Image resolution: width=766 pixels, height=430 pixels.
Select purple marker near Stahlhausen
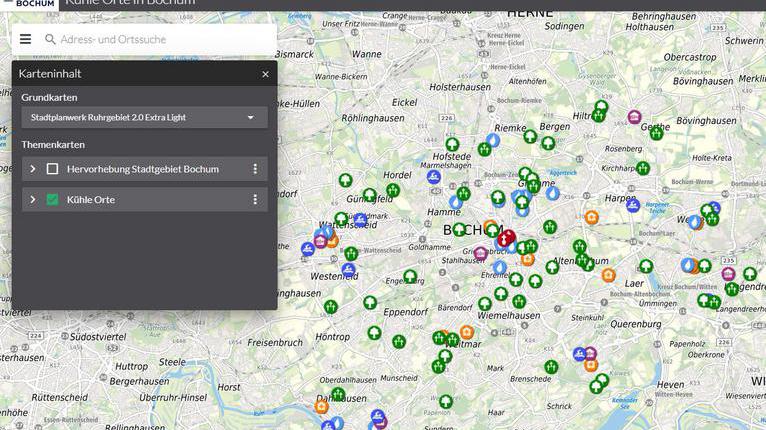pos(481,253)
